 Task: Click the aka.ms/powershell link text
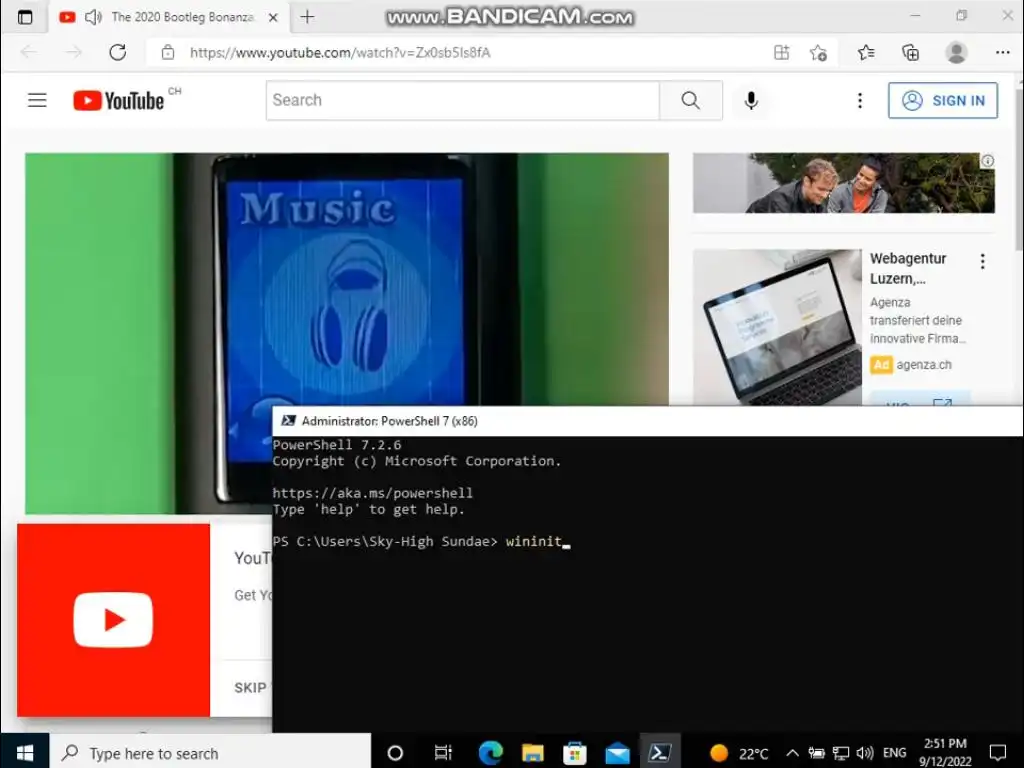[x=372, y=493]
